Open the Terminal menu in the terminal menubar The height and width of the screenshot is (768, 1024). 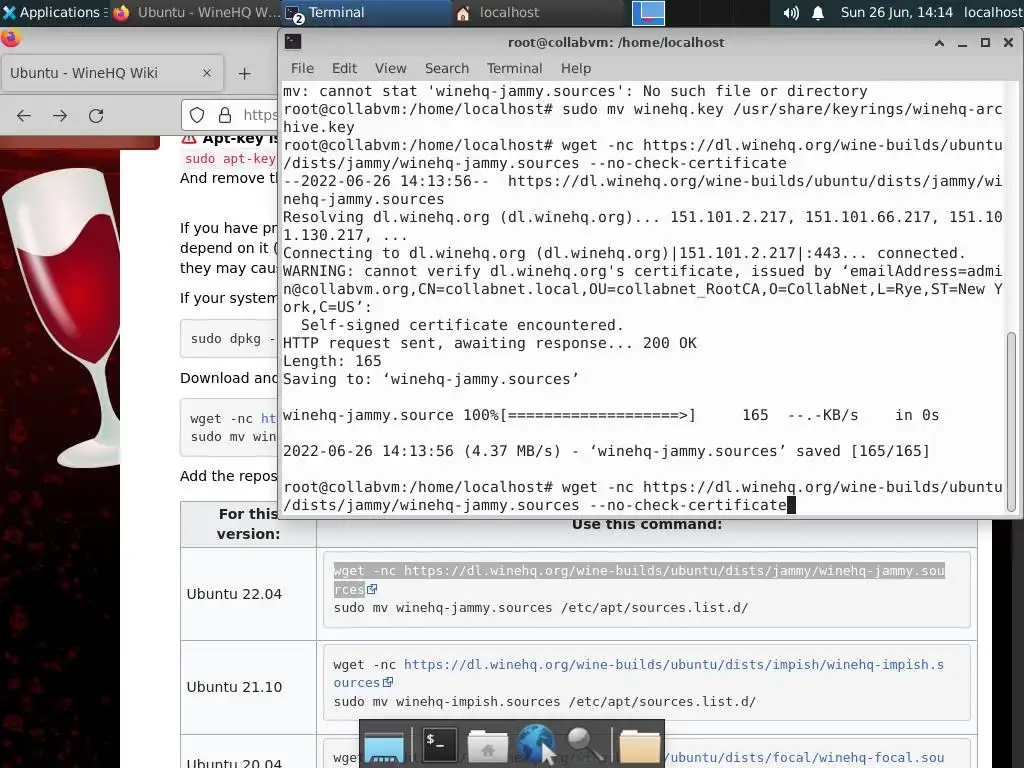coord(514,68)
